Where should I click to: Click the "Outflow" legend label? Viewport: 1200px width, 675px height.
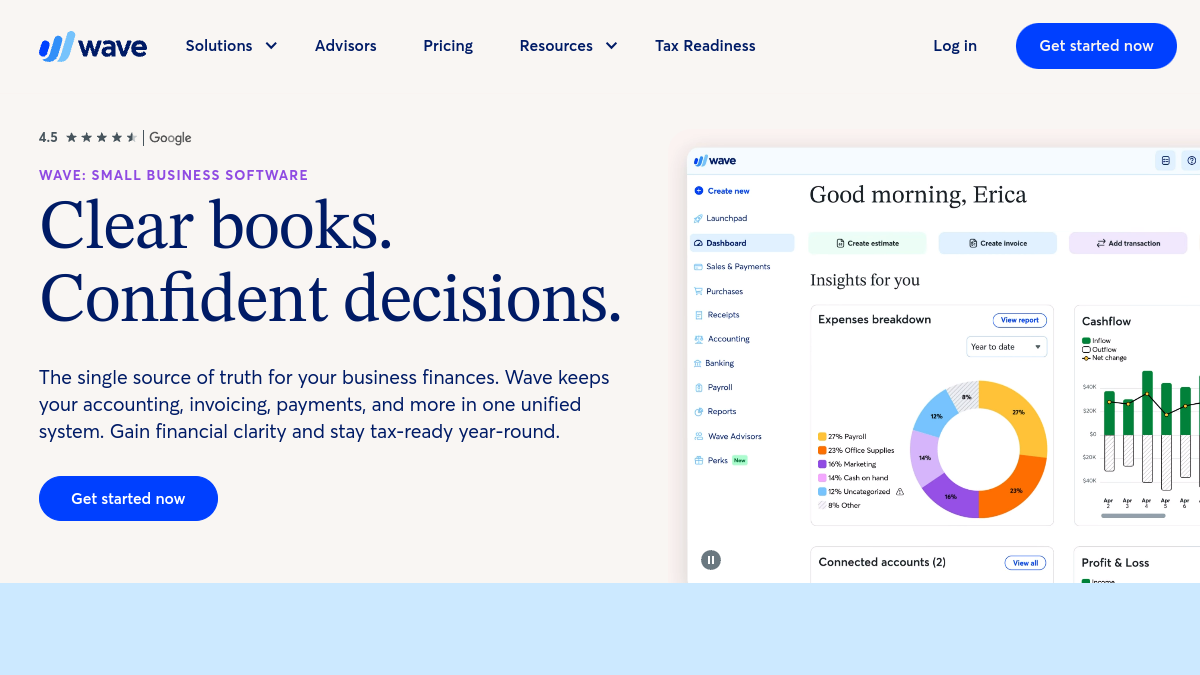(1104, 349)
